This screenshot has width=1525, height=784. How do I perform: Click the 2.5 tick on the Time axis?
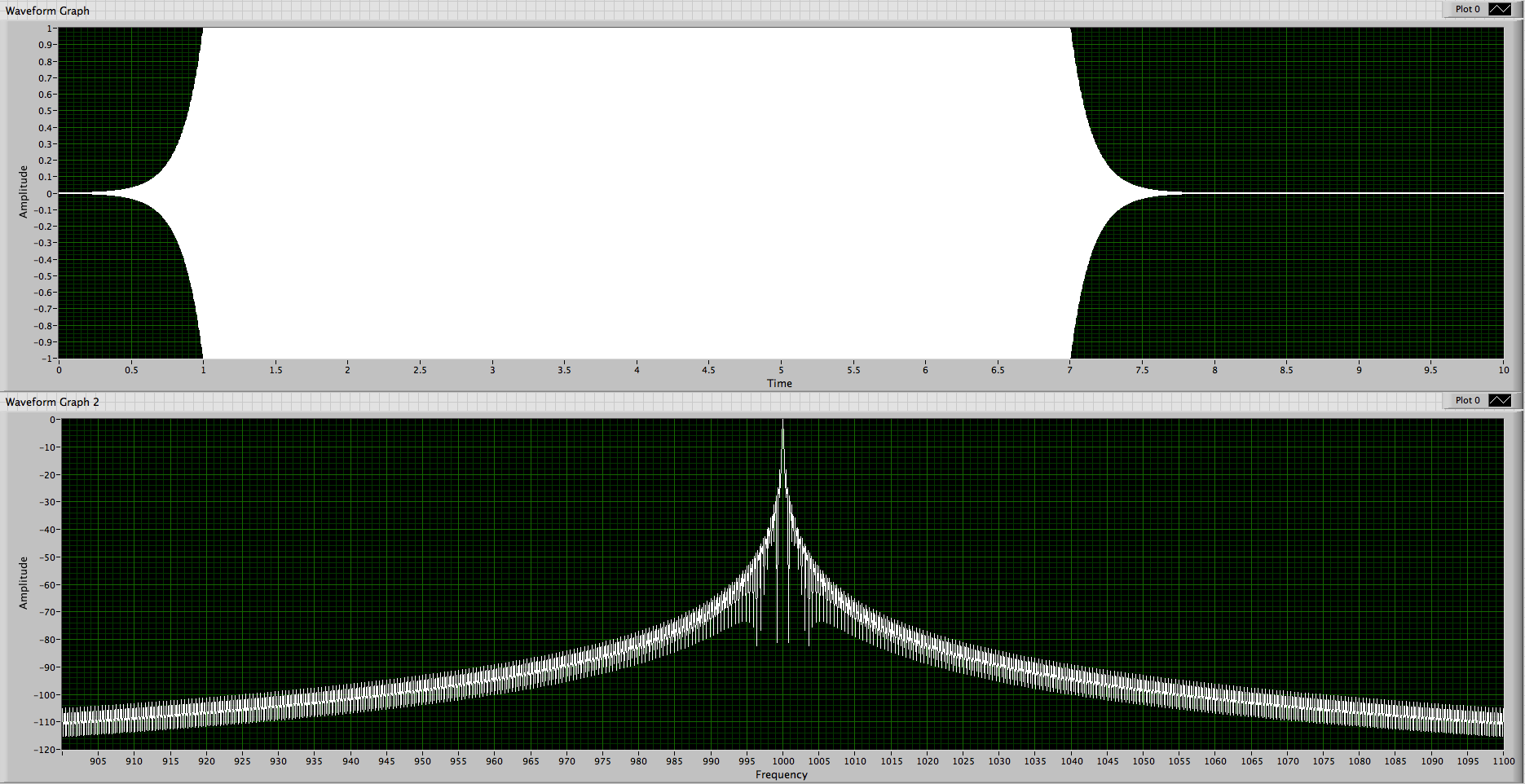tap(420, 370)
